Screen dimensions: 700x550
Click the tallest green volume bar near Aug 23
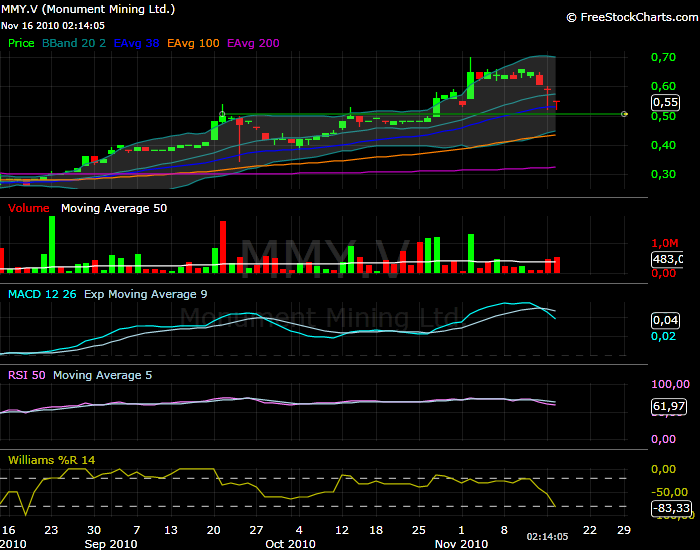coord(52,245)
